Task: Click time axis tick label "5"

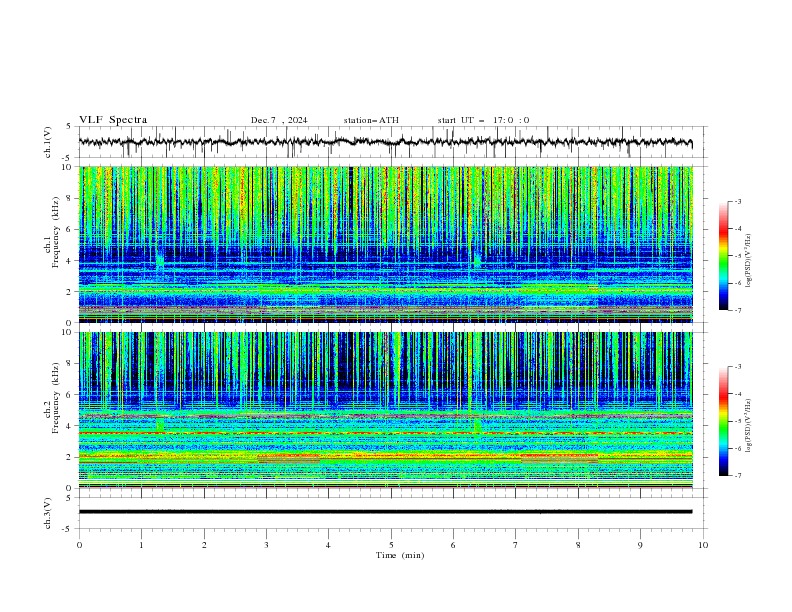Action: 391,545
